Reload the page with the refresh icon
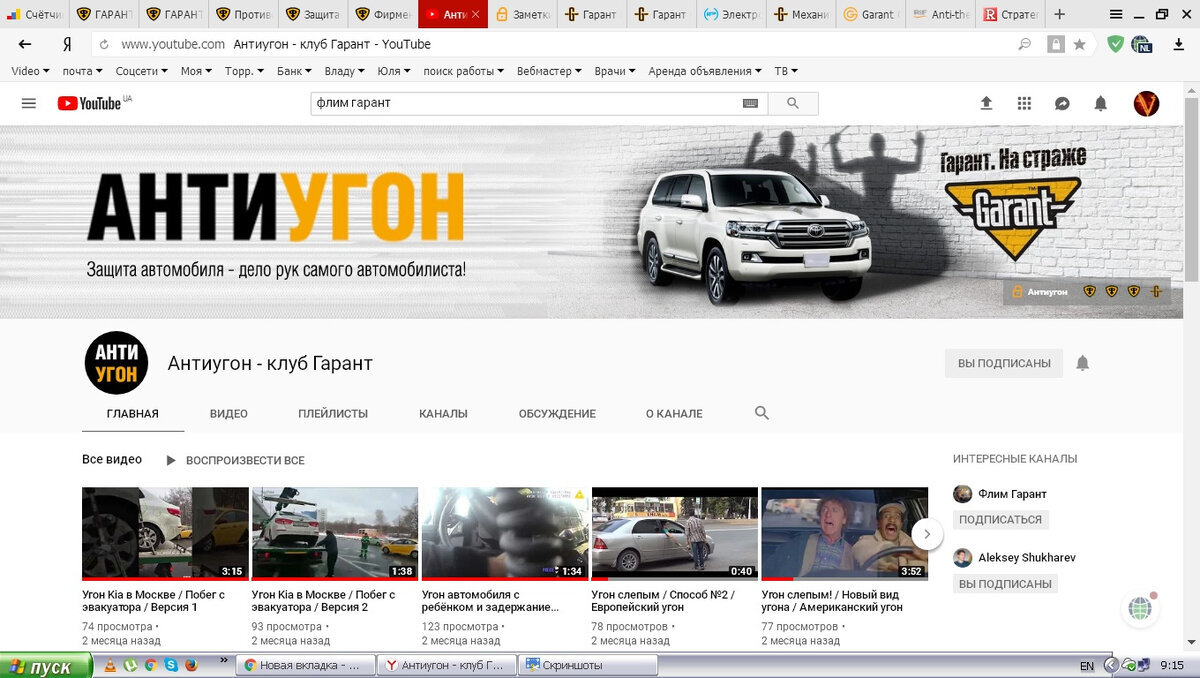 [x=104, y=44]
